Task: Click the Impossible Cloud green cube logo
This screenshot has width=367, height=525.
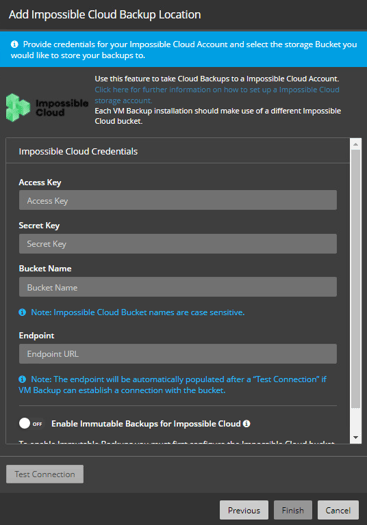Action: [18, 107]
